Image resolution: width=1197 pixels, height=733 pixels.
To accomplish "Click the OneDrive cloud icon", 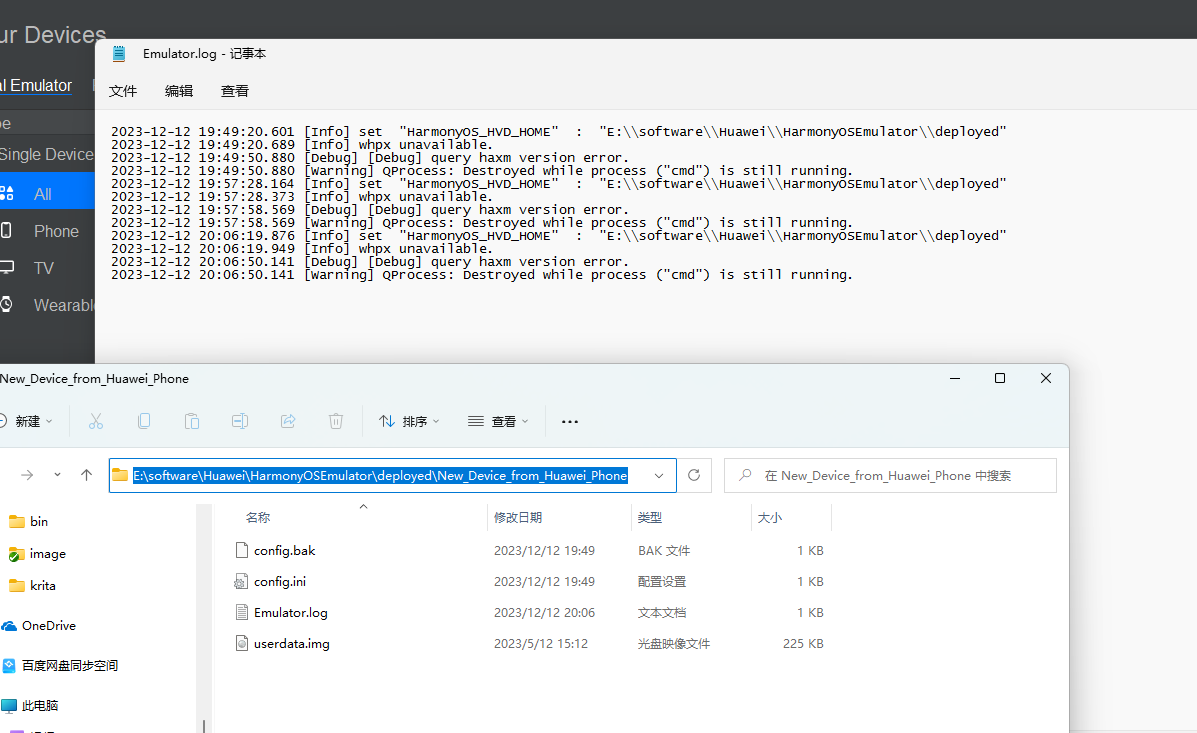I will (9, 625).
